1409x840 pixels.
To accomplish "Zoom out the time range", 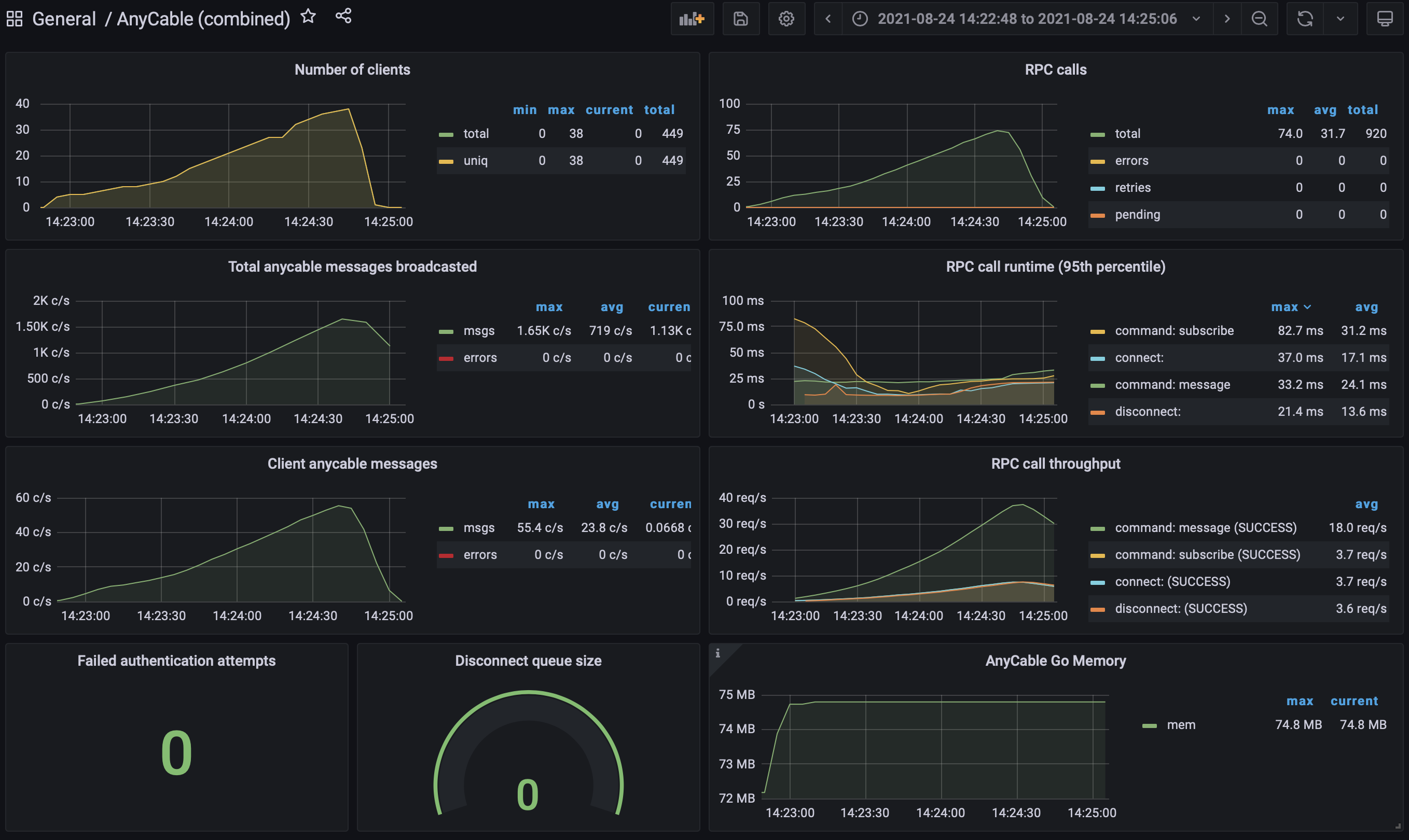I will click(x=1260, y=18).
